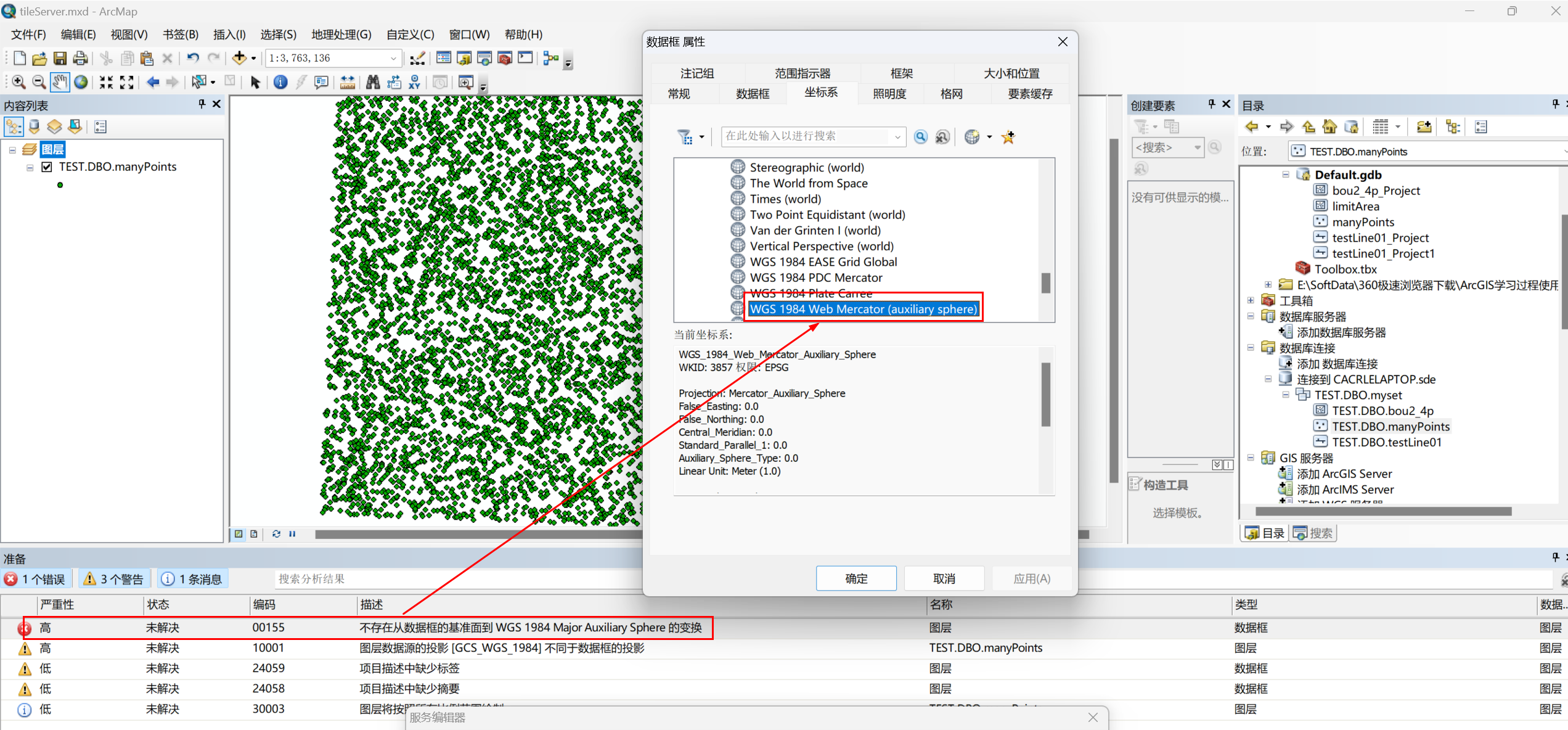This screenshot has width=1568, height=730.
Task: Uncheck the TEST.DBO.manyPoints layer visibility
Action: tap(46, 166)
